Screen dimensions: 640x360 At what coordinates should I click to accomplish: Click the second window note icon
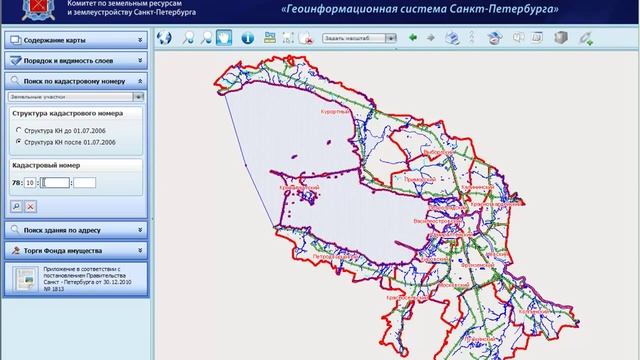[x=537, y=38]
